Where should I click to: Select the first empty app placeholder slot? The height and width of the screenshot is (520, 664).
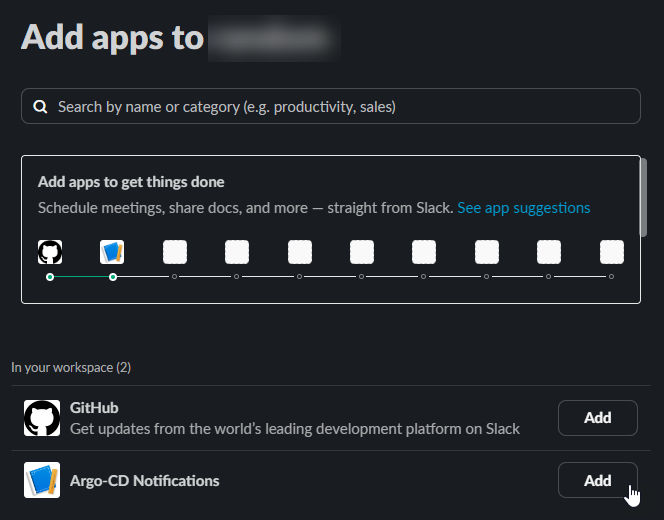click(x=175, y=252)
